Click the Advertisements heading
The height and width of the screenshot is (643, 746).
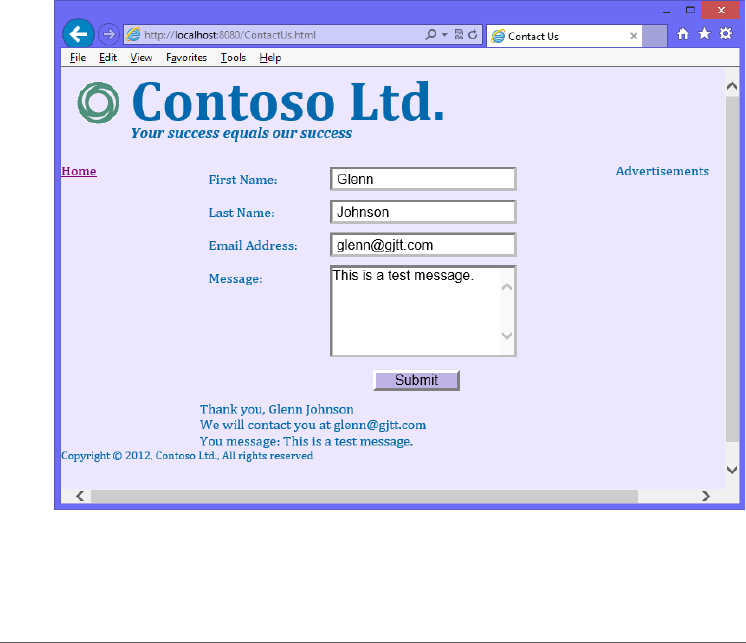662,171
